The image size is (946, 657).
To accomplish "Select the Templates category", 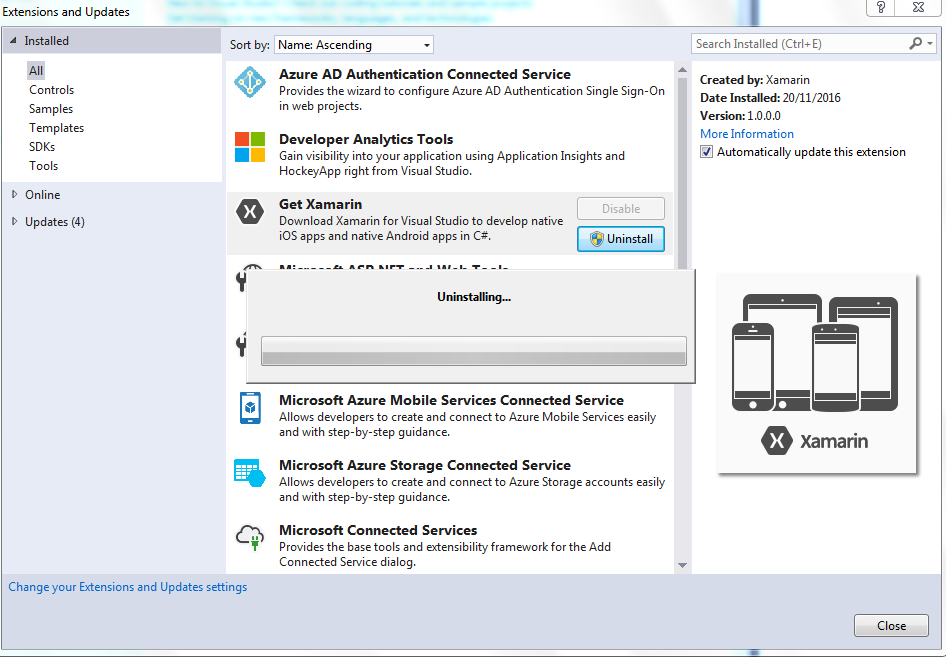I will click(56, 128).
